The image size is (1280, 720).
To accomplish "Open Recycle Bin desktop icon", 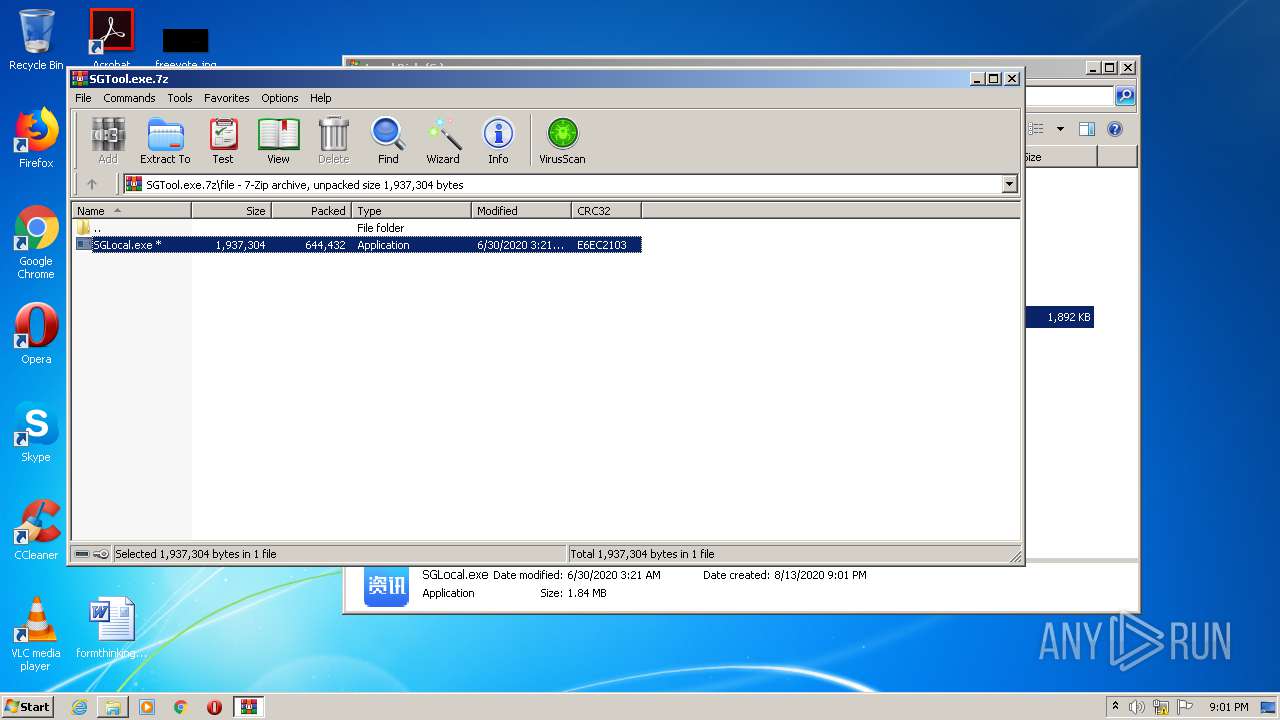I will point(36,40).
